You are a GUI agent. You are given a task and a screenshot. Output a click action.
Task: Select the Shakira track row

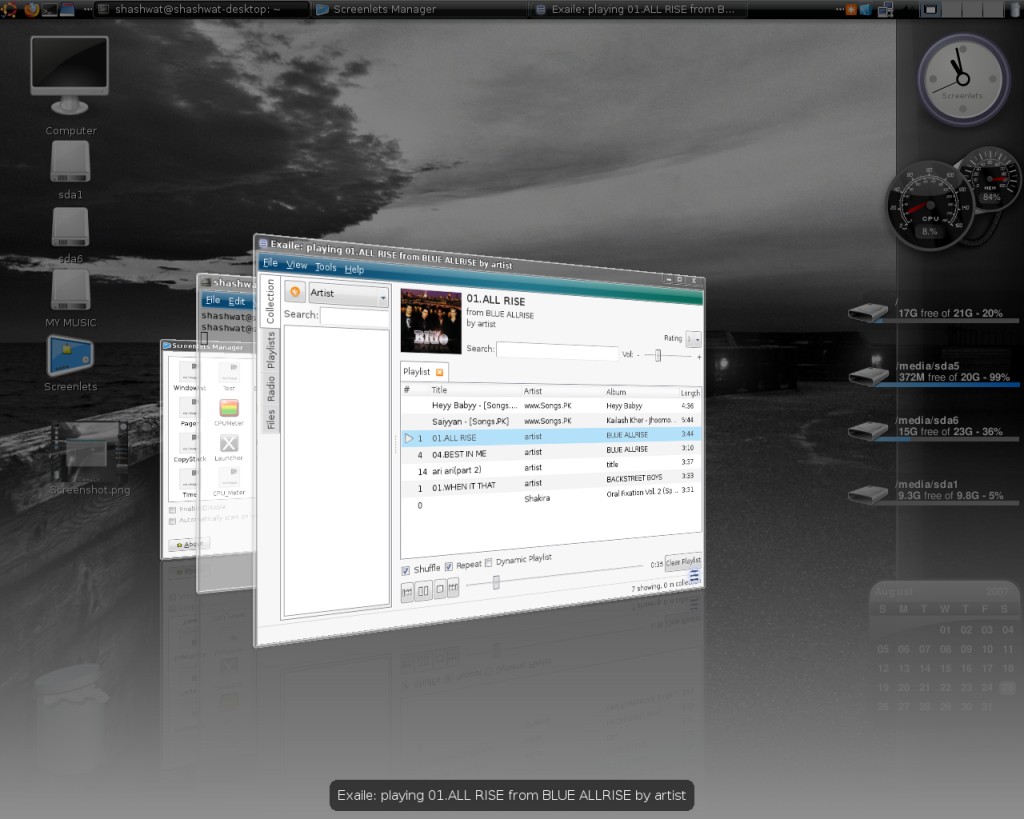551,500
